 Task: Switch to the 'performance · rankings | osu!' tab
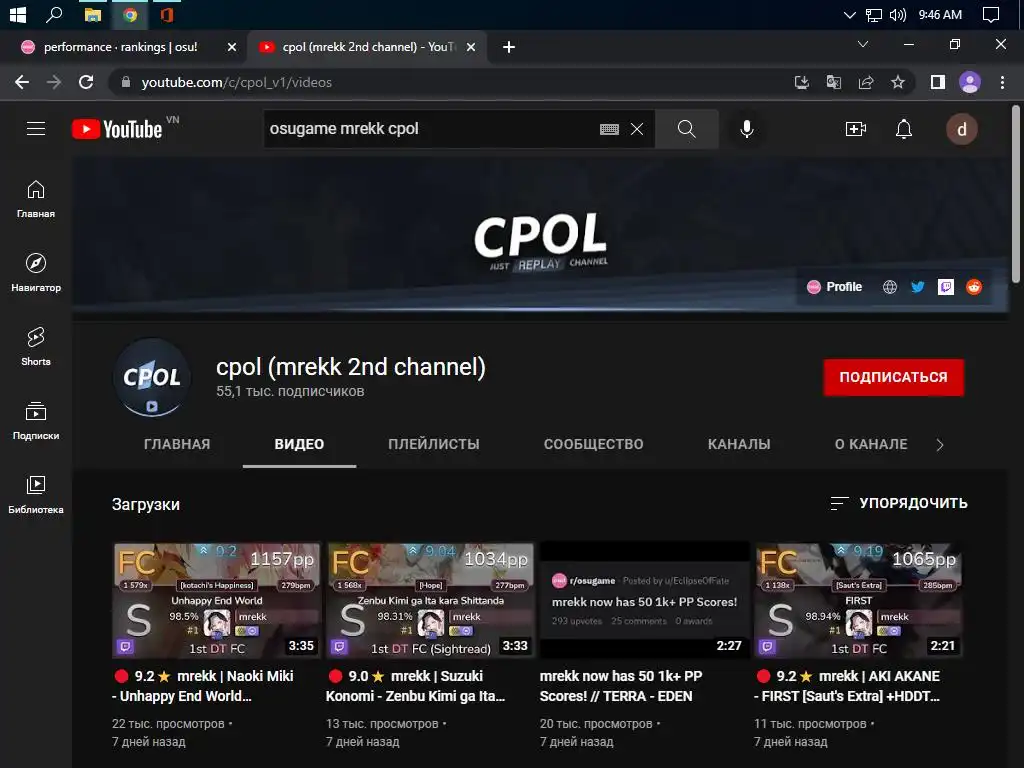coord(121,47)
